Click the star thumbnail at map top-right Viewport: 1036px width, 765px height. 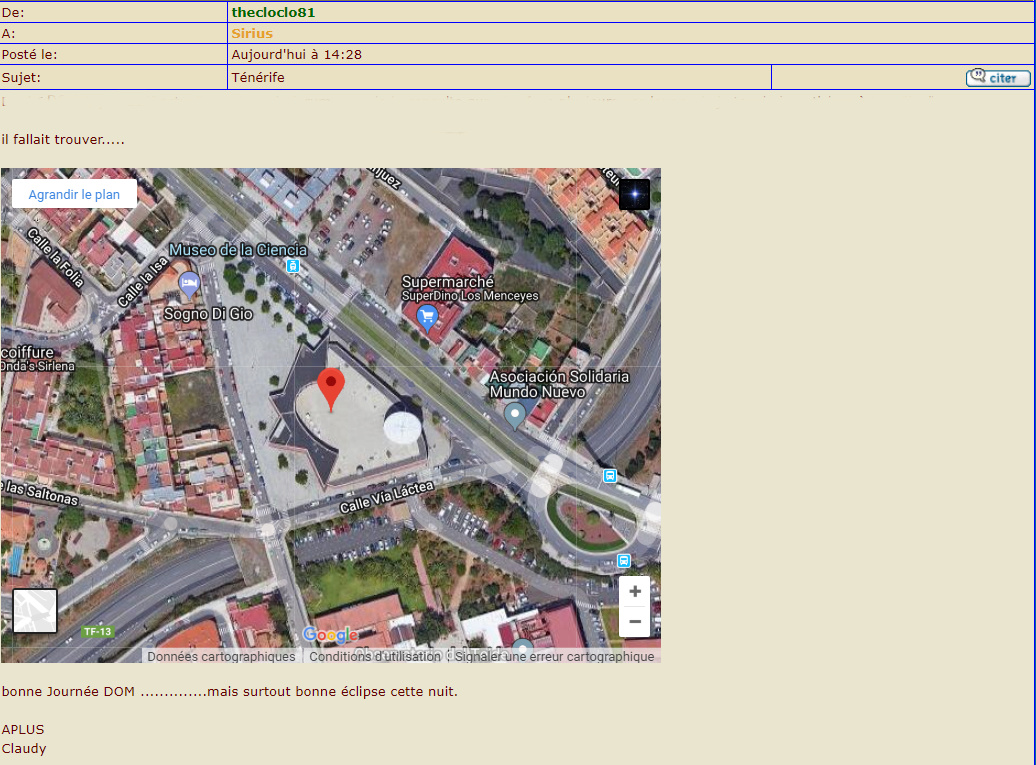point(634,194)
